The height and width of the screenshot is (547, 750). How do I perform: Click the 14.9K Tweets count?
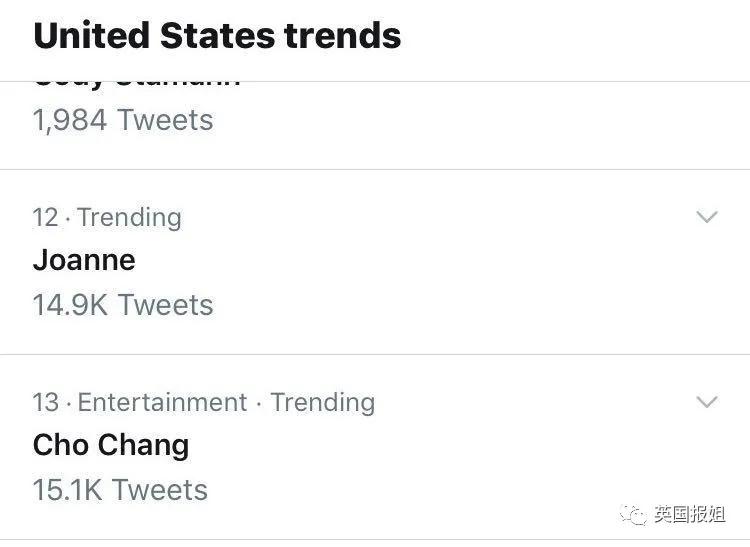pyautogui.click(x=123, y=305)
